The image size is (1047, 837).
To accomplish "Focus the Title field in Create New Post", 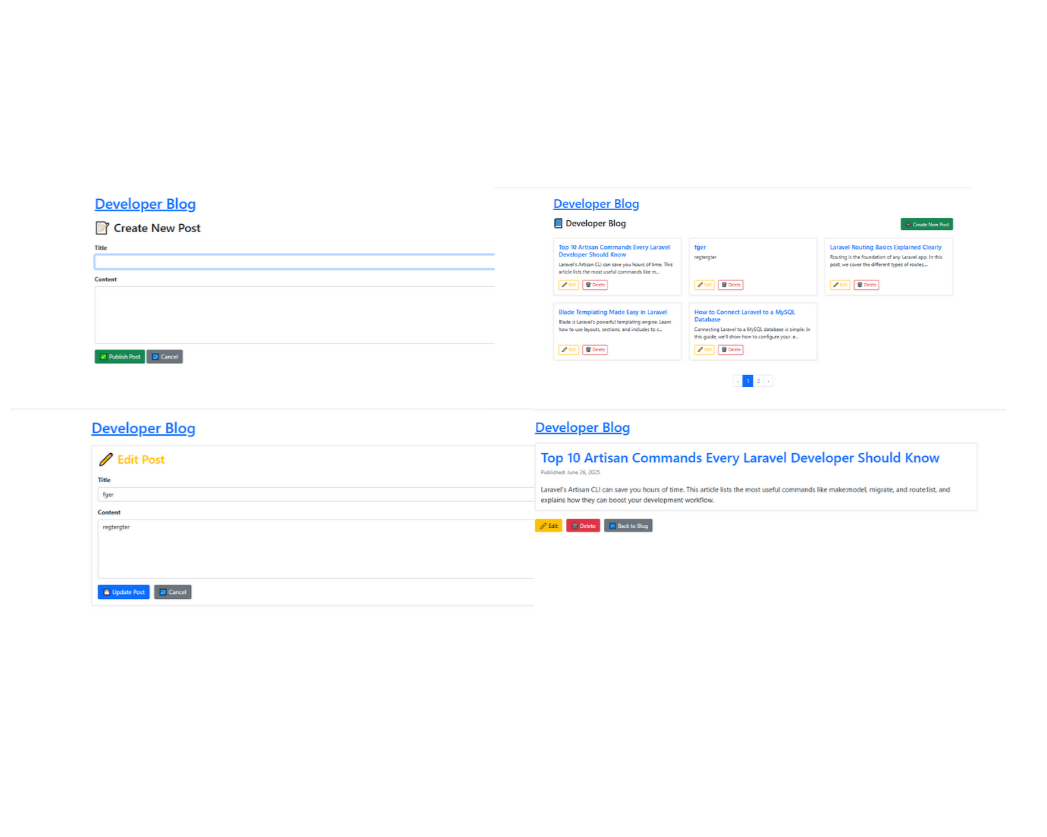I will pos(295,262).
